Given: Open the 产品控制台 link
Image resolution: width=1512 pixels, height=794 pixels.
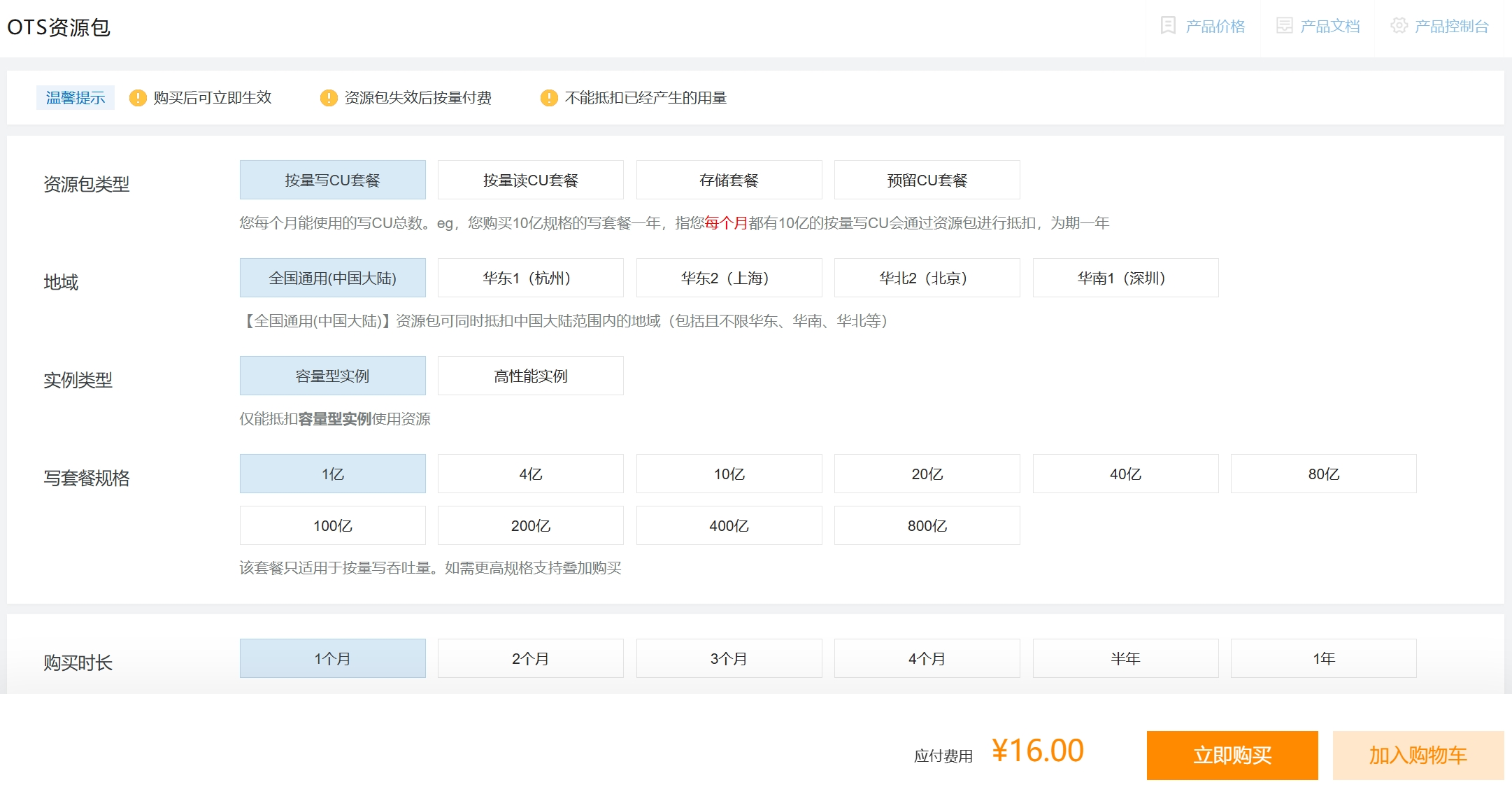Looking at the screenshot, I should (x=1452, y=27).
